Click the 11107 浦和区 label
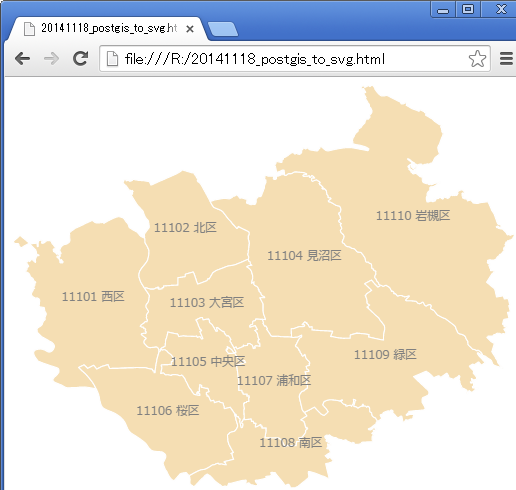 274,380
